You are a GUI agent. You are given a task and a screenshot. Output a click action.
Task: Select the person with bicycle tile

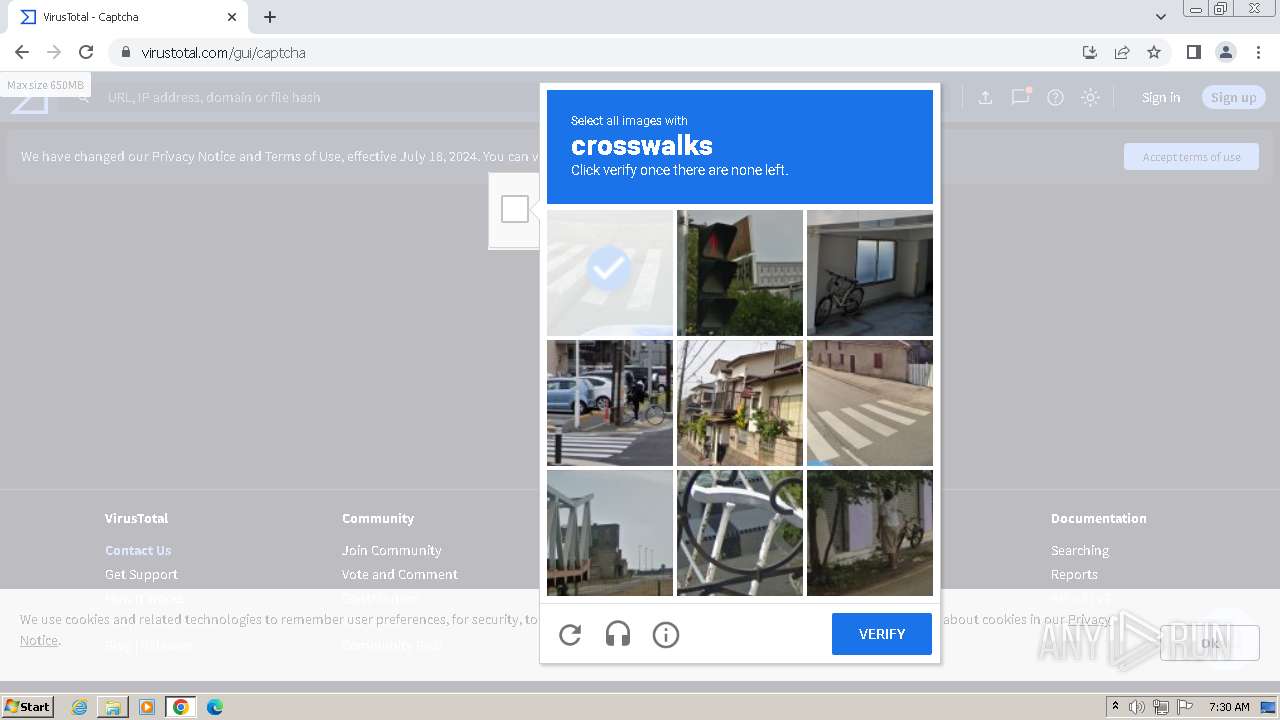pyautogui.click(x=870, y=533)
